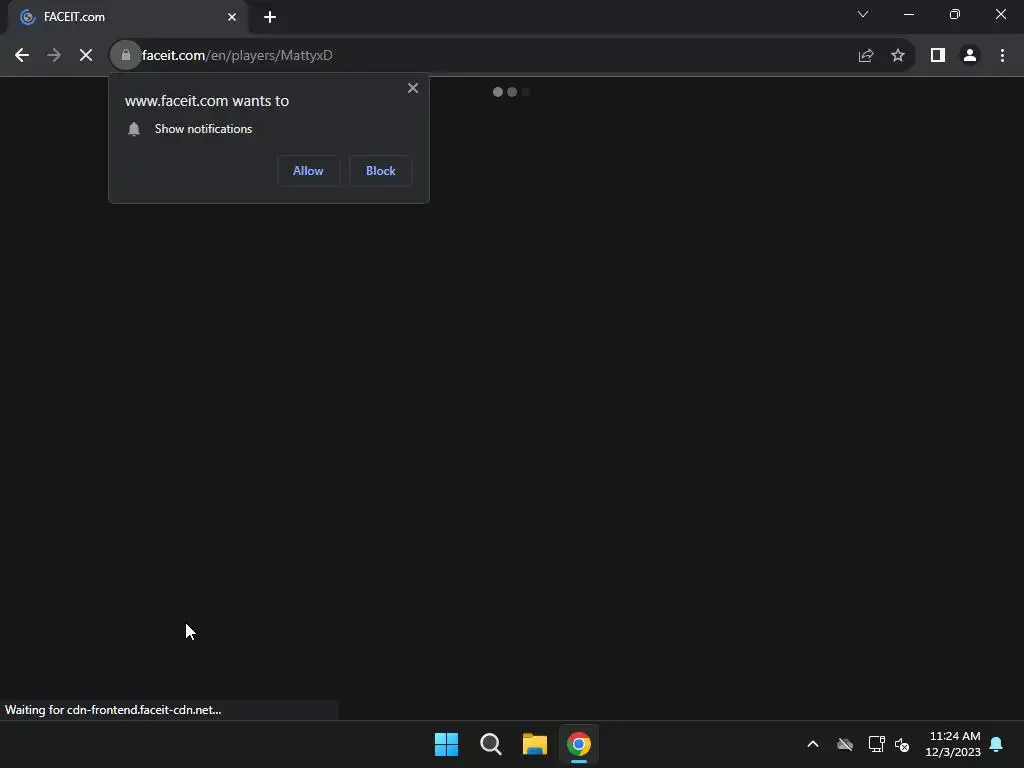1024x768 pixels.
Task: Click the 'Show notifications' text
Action: coord(203,129)
